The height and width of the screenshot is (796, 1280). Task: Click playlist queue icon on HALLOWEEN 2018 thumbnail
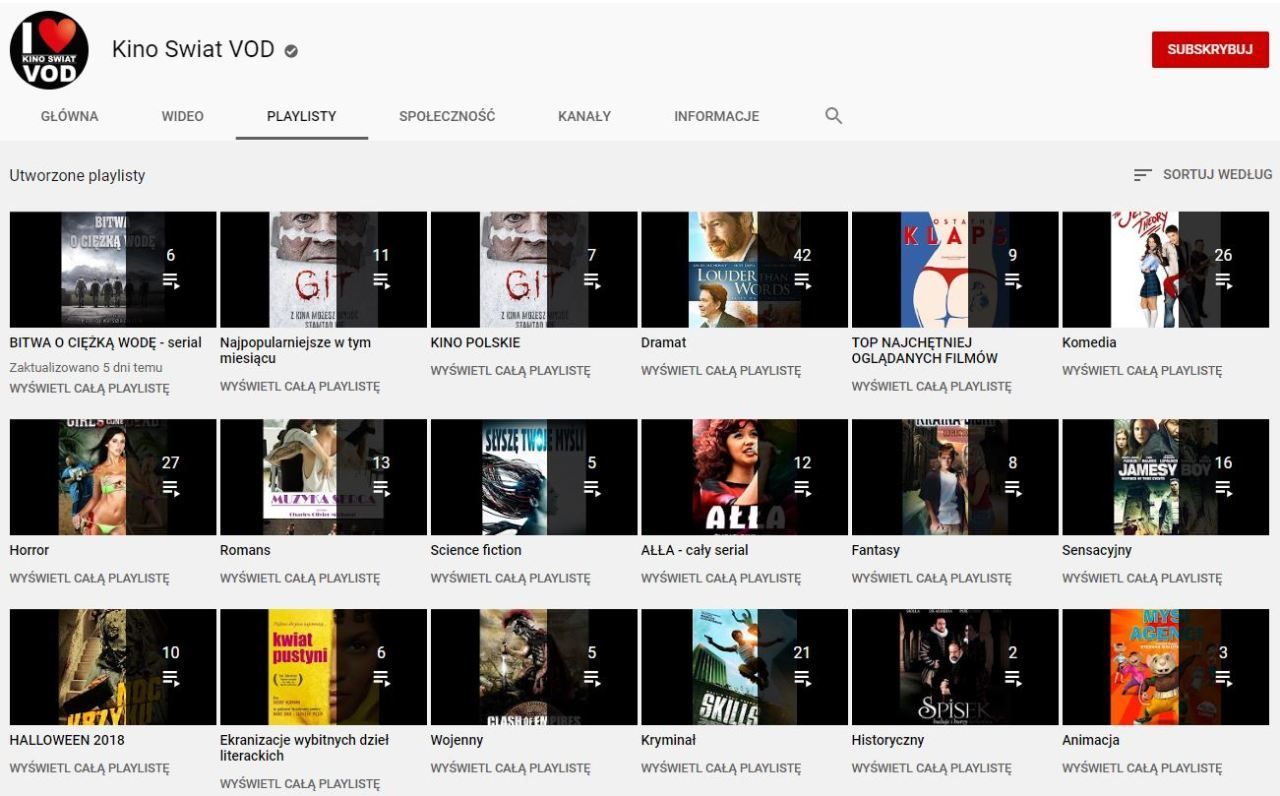point(171,678)
